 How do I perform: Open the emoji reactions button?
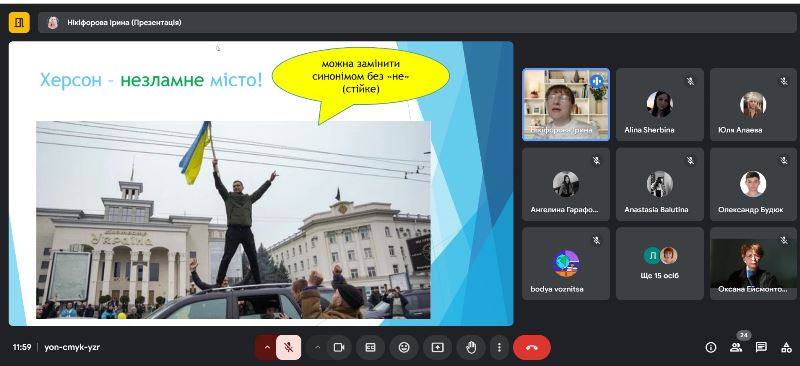pyautogui.click(x=404, y=348)
